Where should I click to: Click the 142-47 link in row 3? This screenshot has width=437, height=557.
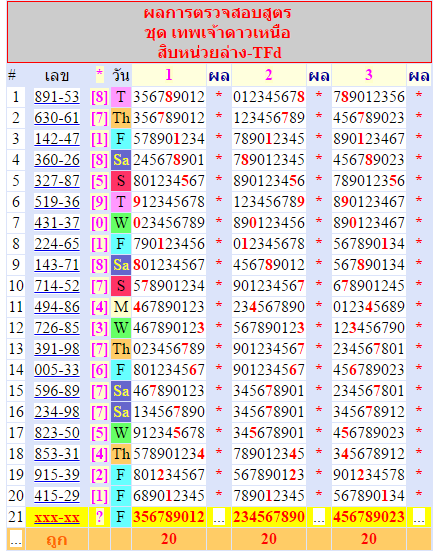(57, 139)
